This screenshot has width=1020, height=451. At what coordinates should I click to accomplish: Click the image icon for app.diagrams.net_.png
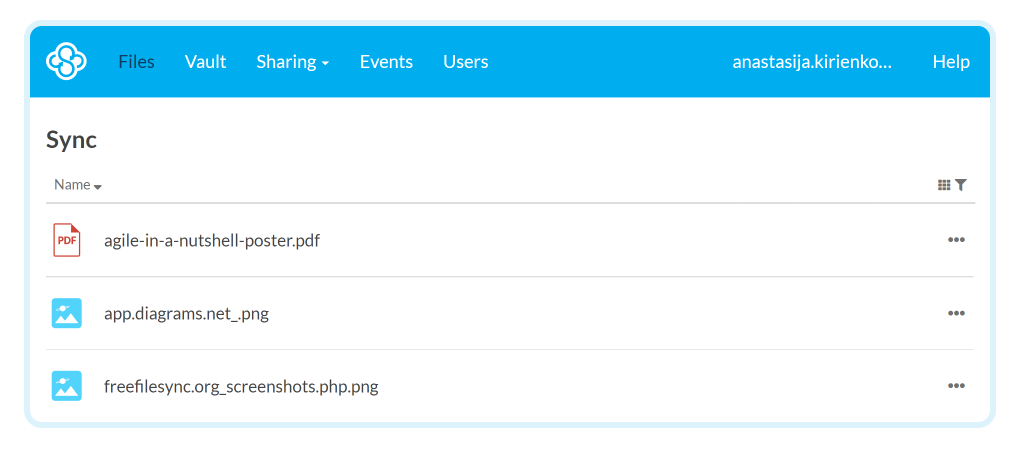coord(66,313)
